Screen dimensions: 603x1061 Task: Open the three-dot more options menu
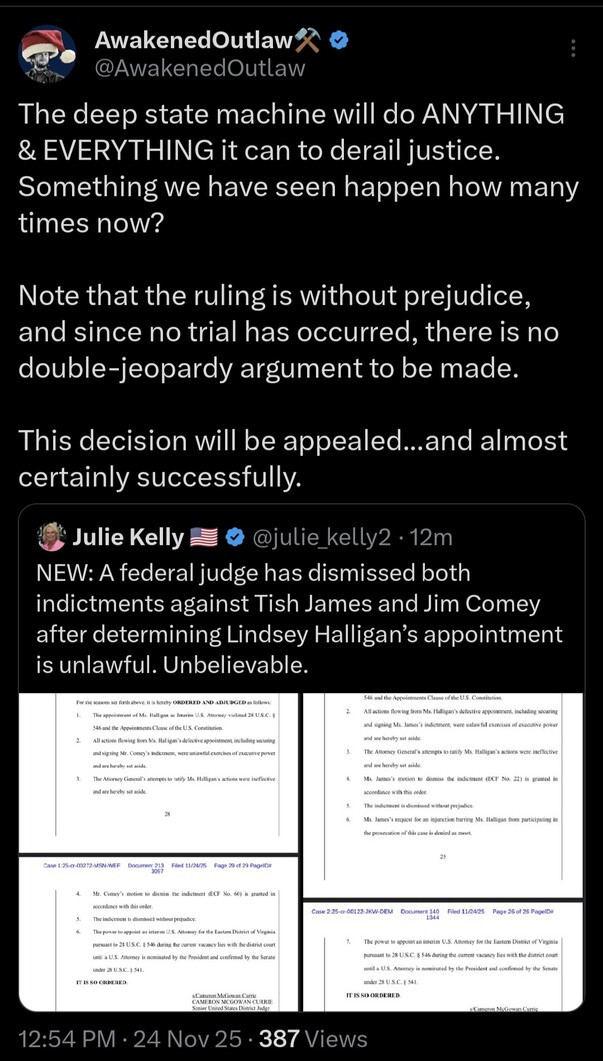572,48
